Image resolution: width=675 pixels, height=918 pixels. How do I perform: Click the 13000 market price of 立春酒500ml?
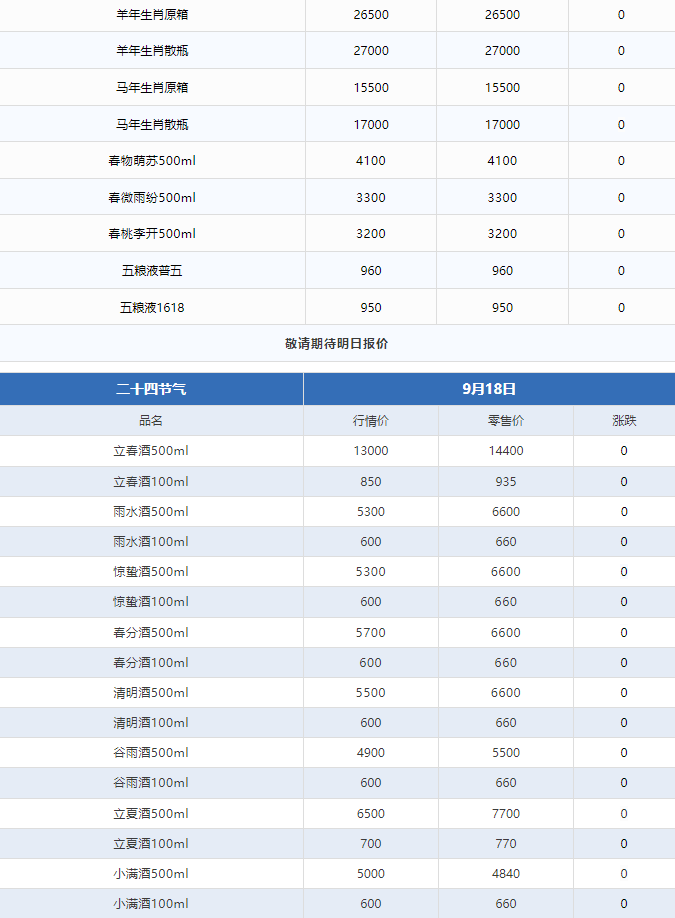pos(371,451)
